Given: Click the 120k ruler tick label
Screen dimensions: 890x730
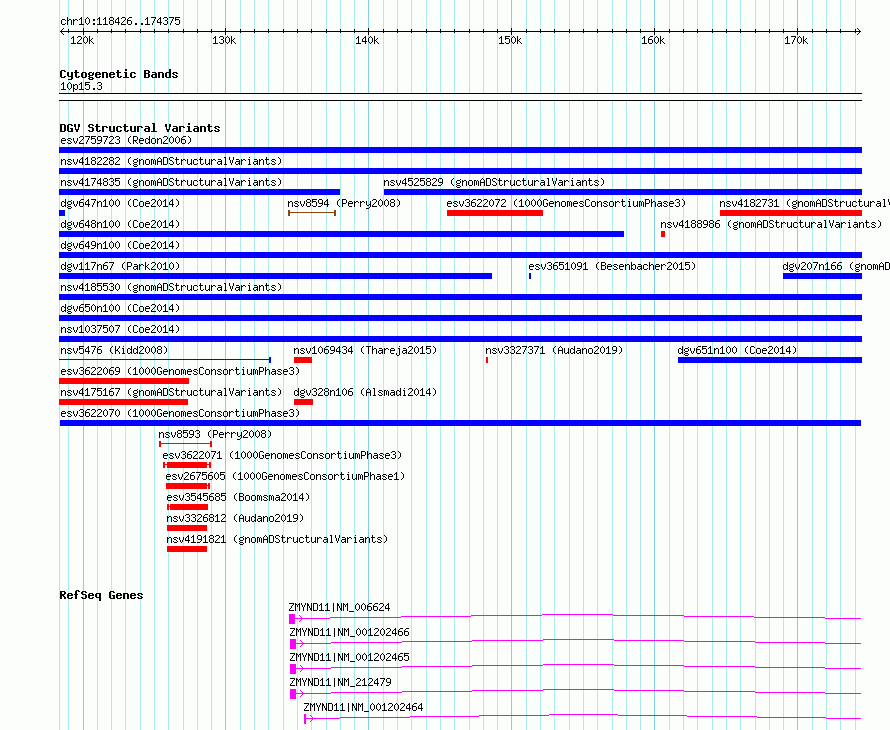Looking at the screenshot, I should tap(82, 40).
